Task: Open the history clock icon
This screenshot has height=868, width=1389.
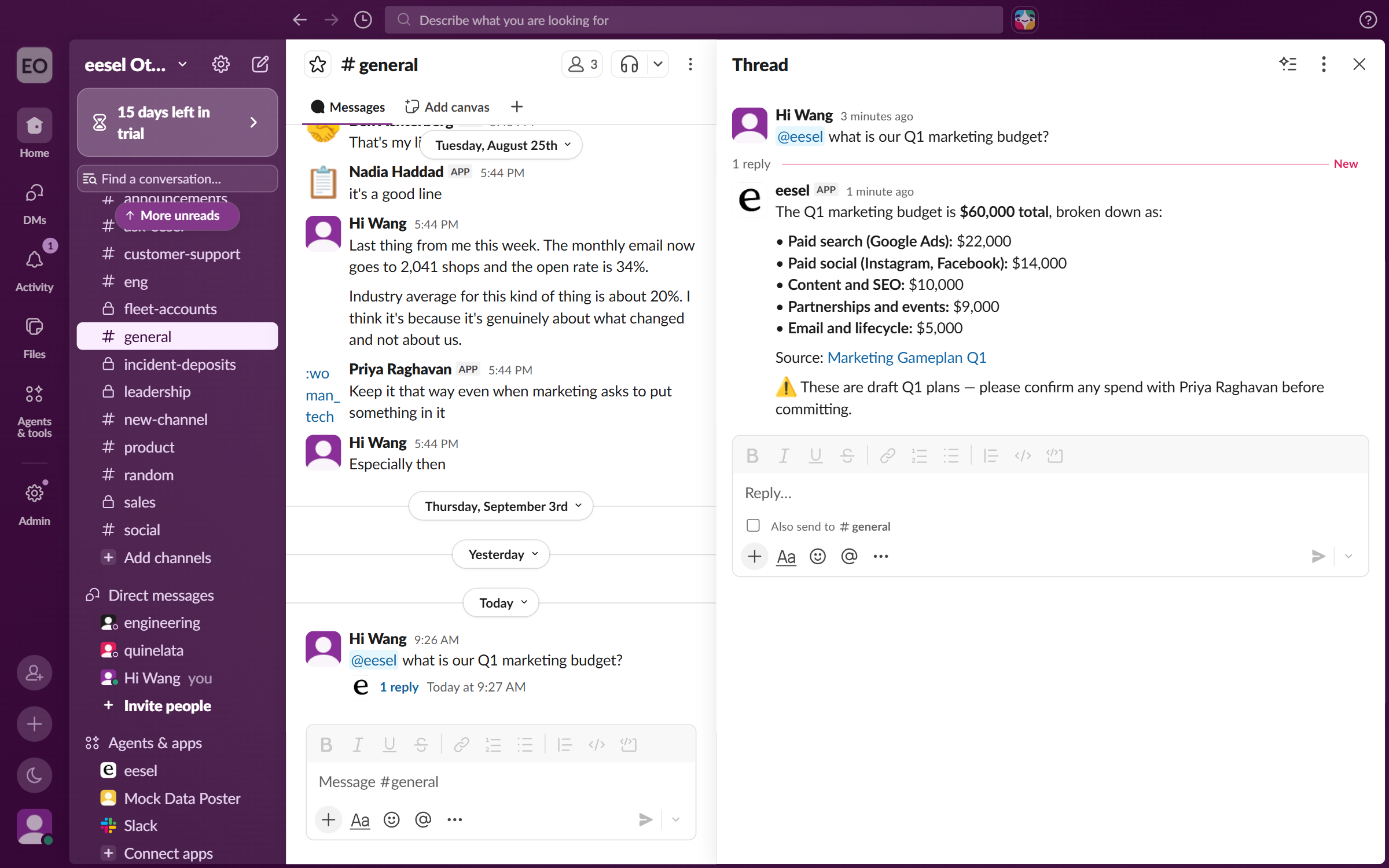Action: point(363,20)
